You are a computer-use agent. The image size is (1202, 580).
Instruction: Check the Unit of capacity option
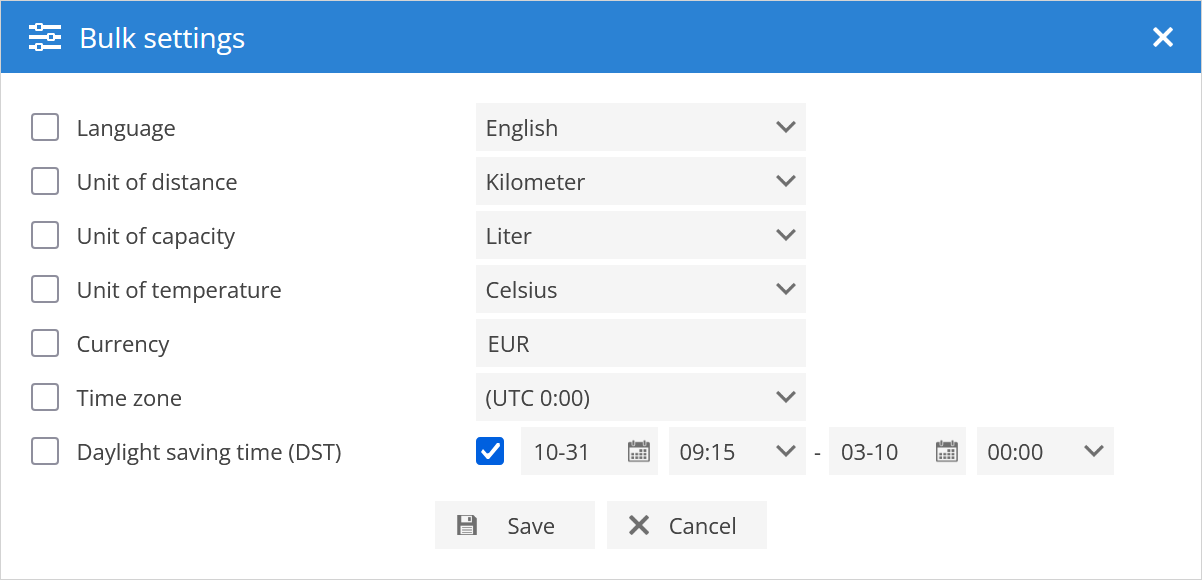(45, 236)
